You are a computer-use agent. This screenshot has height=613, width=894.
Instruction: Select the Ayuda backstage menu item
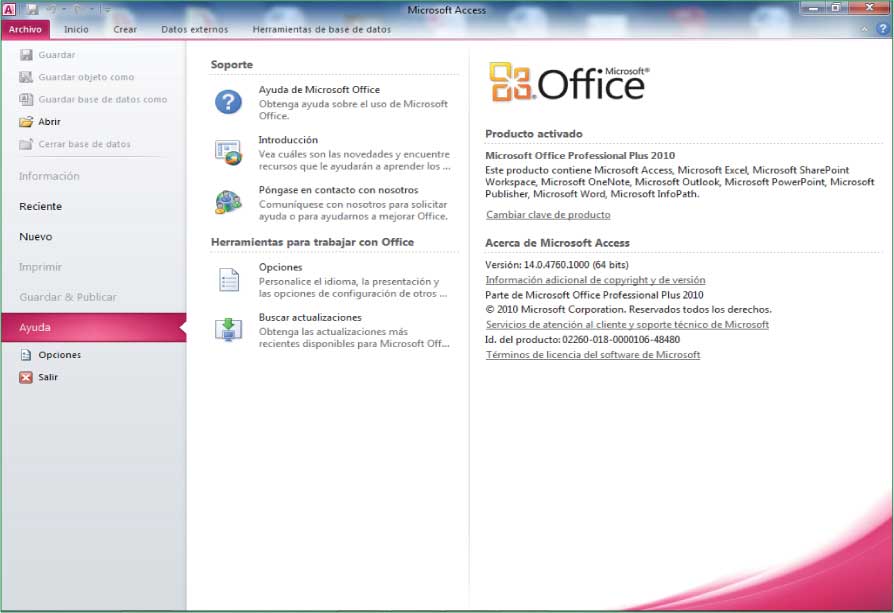[x=94, y=327]
